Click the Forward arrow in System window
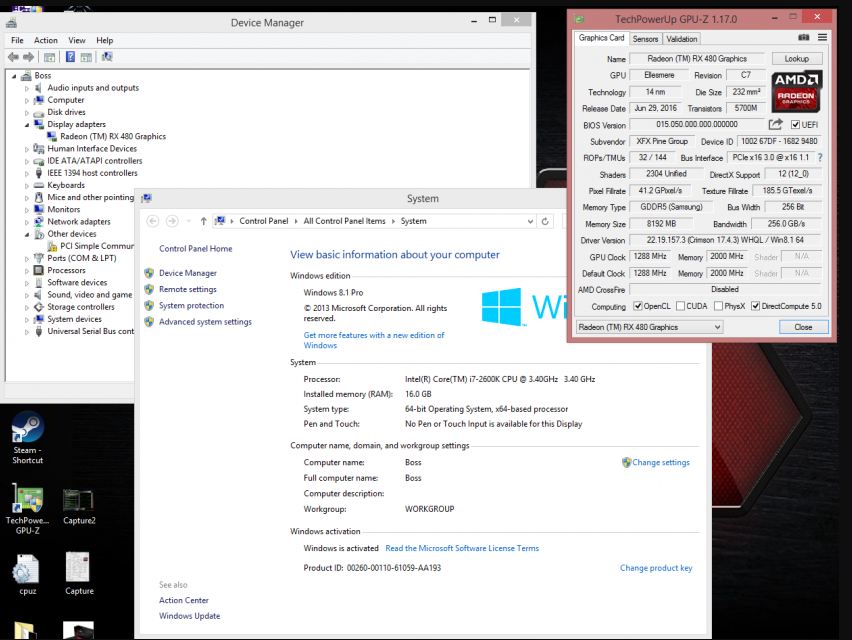This screenshot has width=852, height=640. coord(172,221)
